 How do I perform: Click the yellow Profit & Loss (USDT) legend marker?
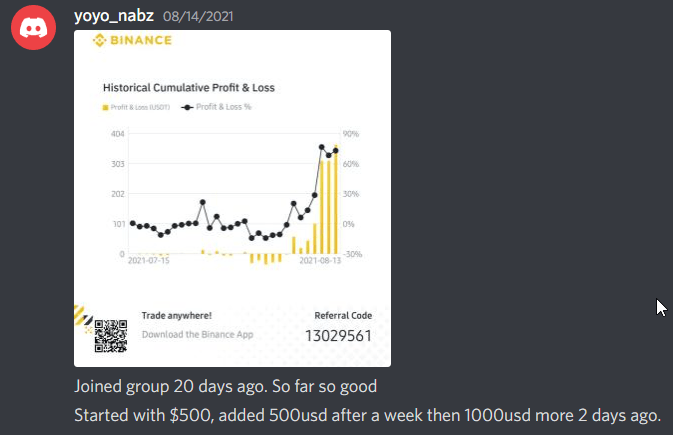106,106
